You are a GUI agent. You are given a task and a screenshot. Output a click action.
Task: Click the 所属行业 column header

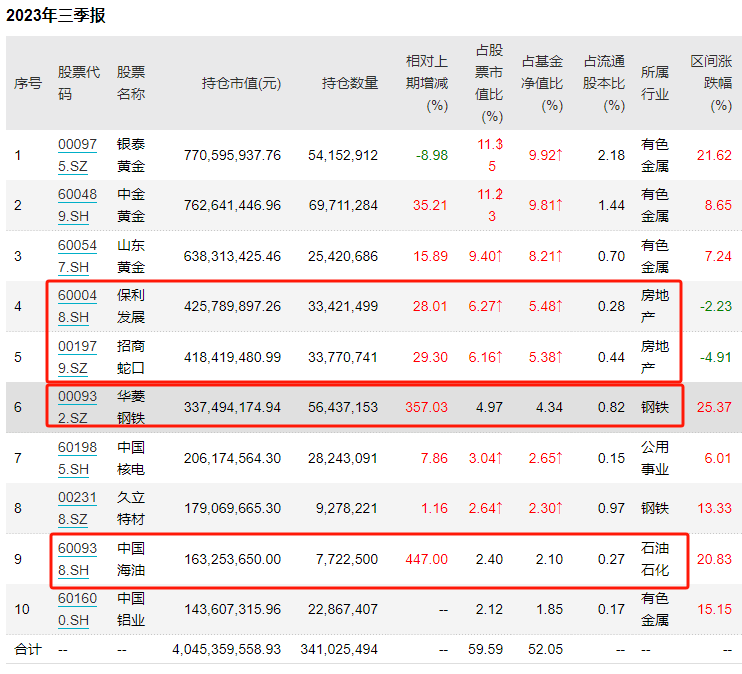pos(655,83)
